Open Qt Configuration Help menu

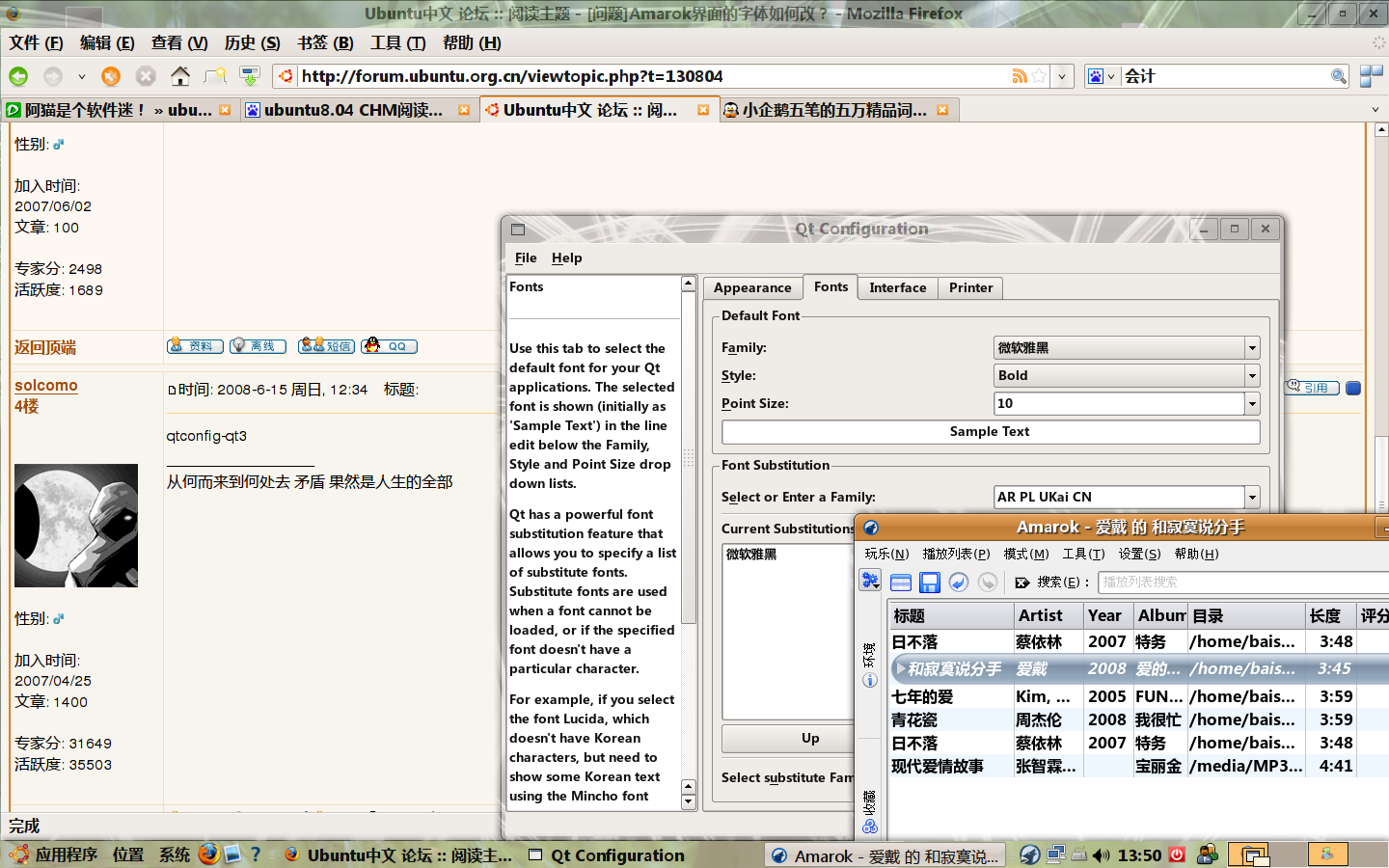point(566,258)
